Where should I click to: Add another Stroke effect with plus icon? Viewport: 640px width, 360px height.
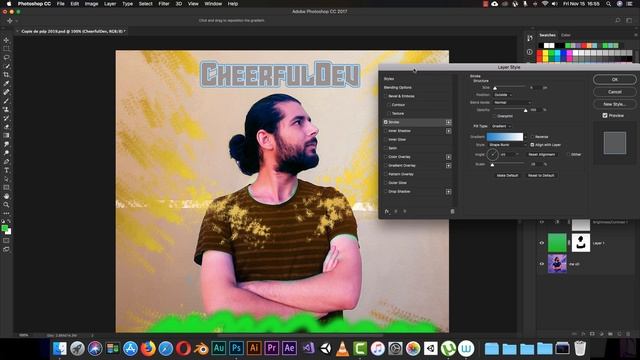[448, 122]
